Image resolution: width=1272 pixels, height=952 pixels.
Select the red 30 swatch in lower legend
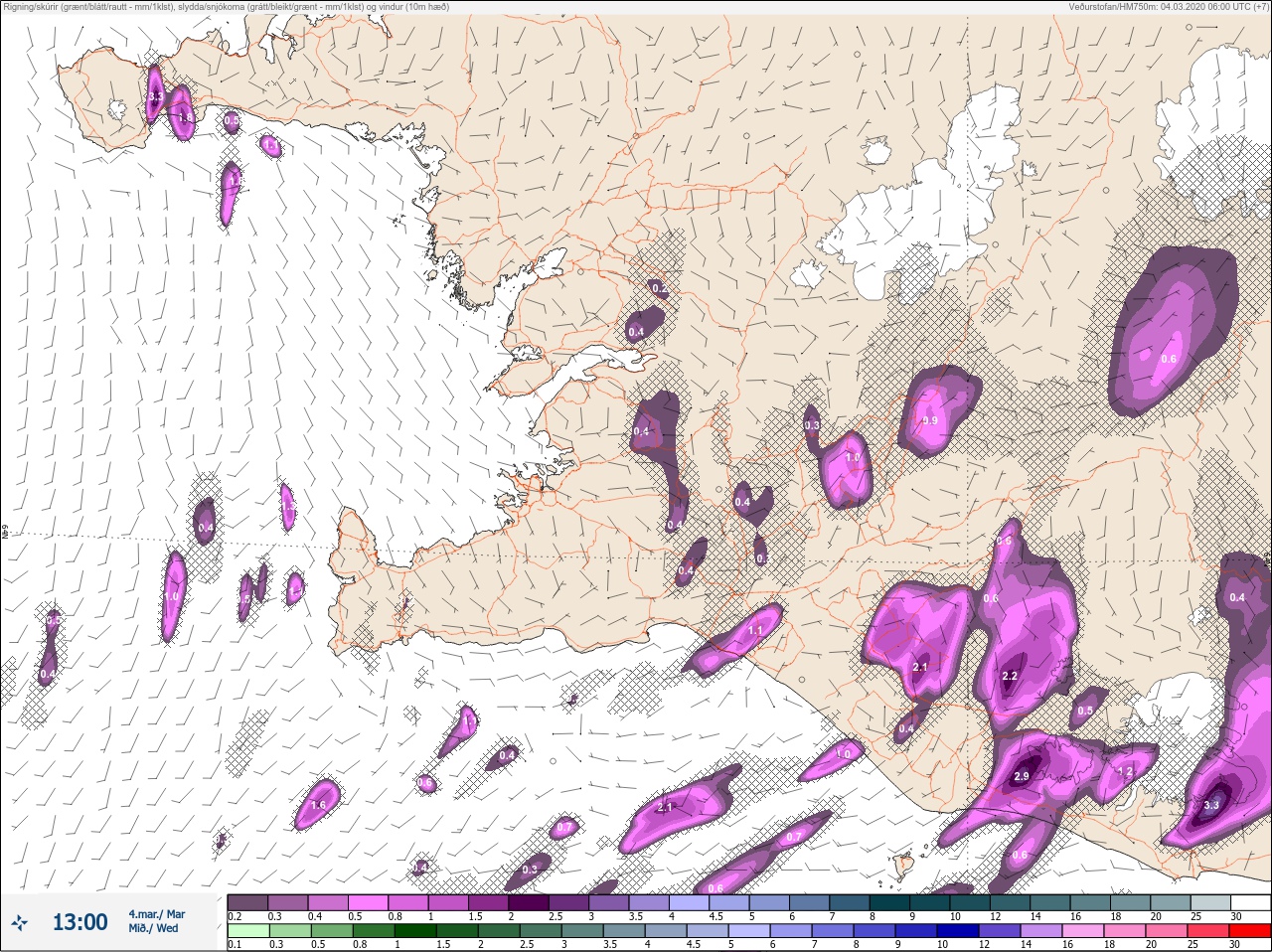[1250, 931]
